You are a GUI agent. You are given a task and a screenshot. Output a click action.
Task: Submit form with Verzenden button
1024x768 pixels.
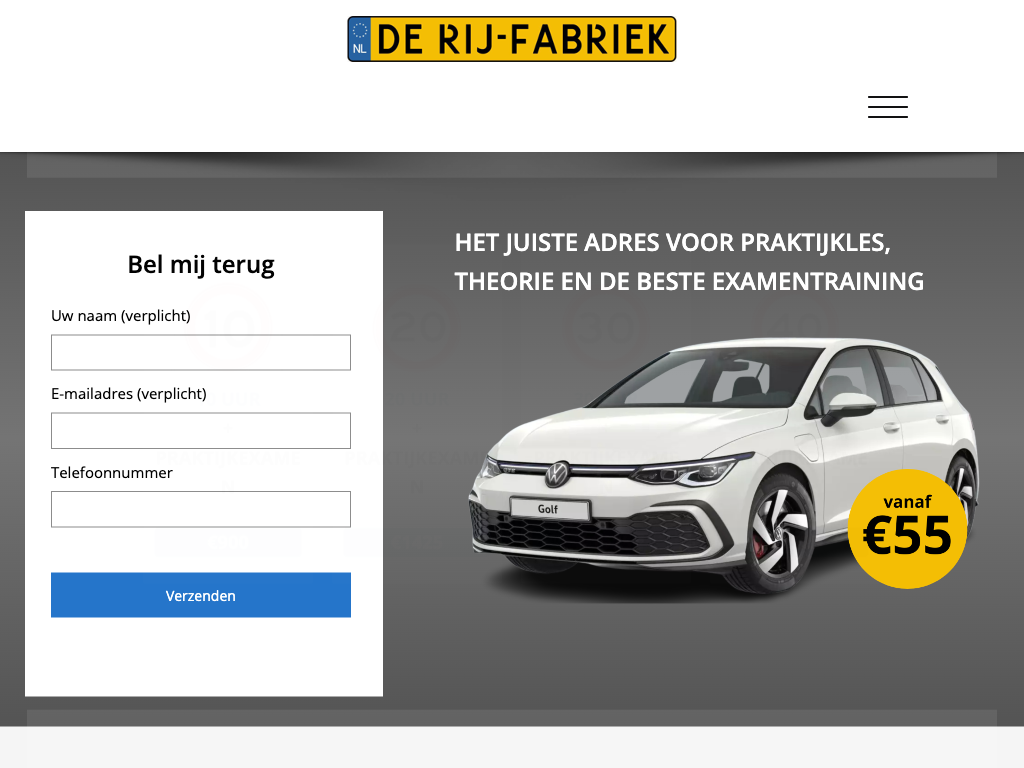(200, 595)
